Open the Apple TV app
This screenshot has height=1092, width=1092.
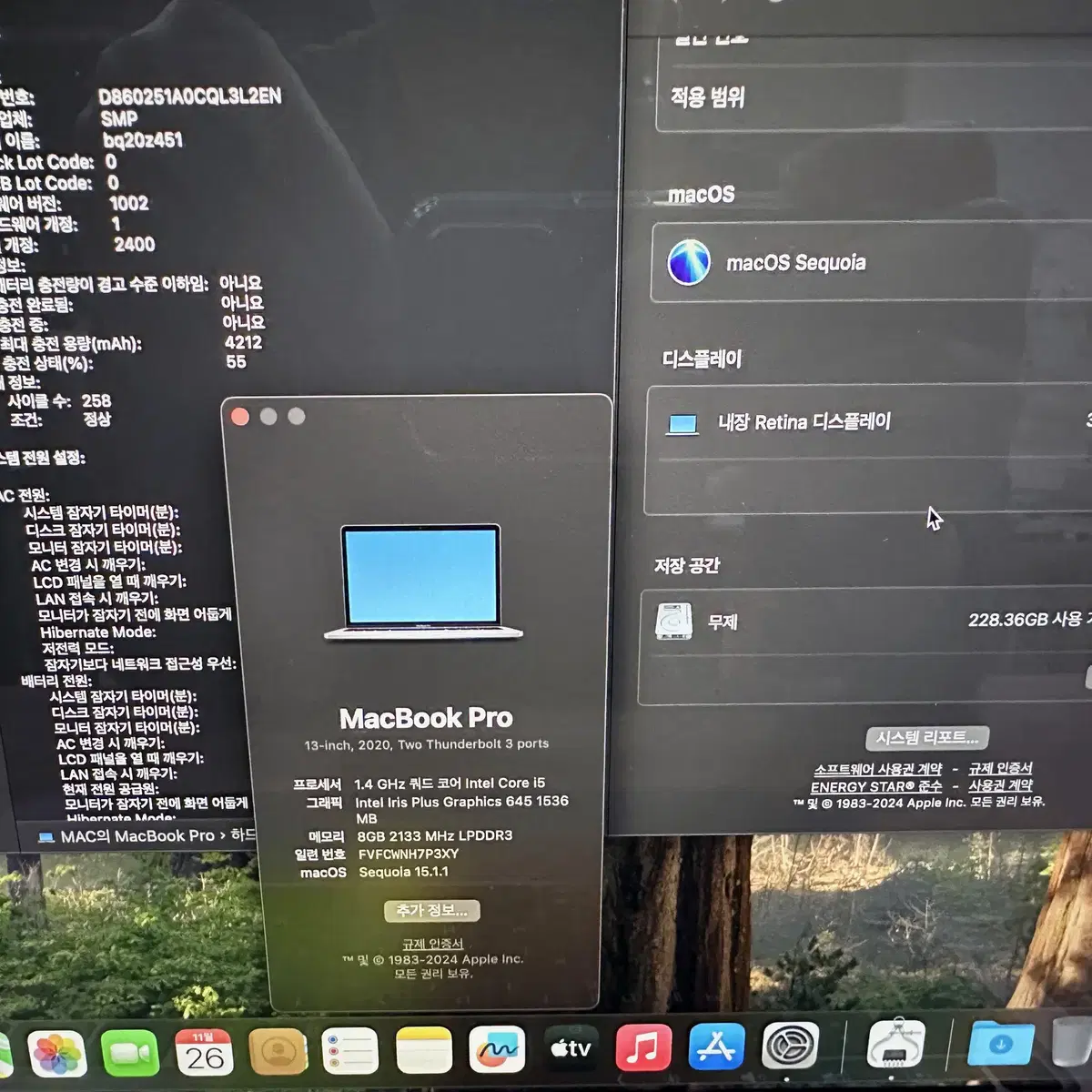pos(571,1049)
